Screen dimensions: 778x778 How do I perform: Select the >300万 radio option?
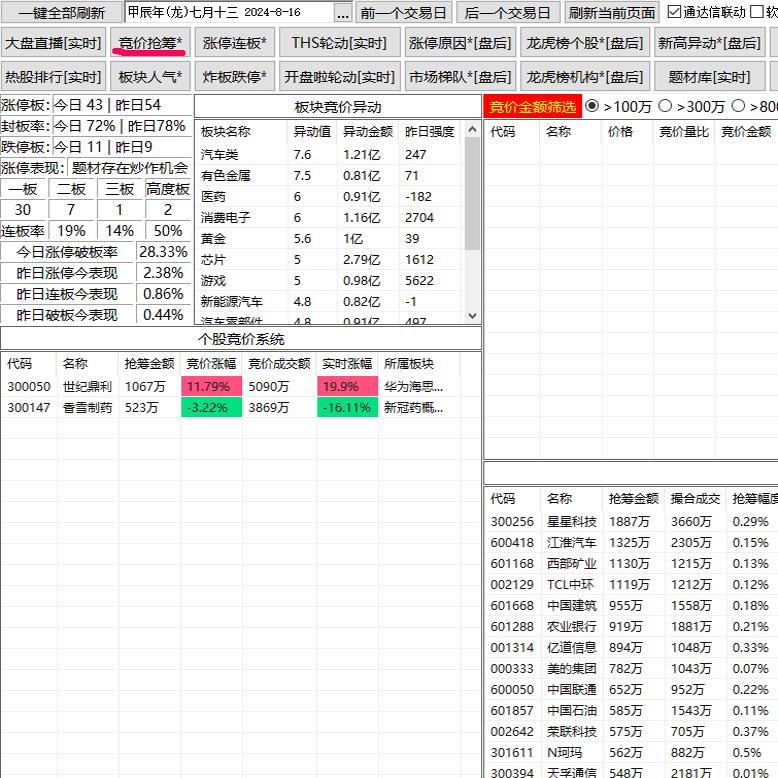click(x=665, y=106)
